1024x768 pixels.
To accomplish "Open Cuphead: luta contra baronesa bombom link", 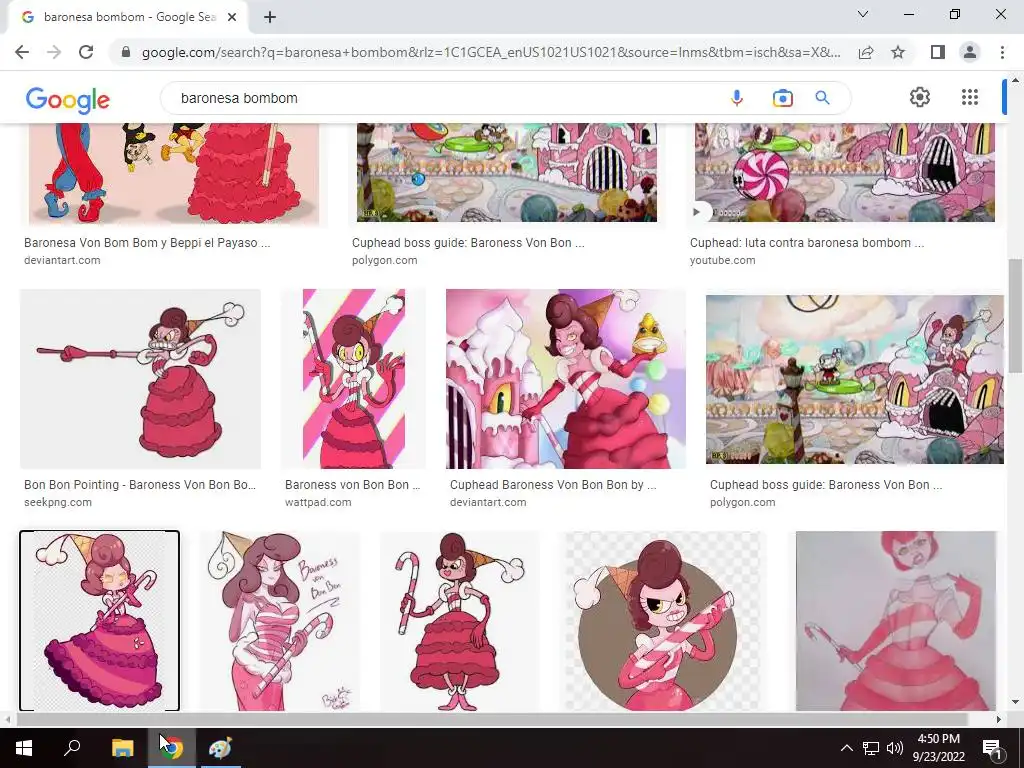I will tap(807, 242).
